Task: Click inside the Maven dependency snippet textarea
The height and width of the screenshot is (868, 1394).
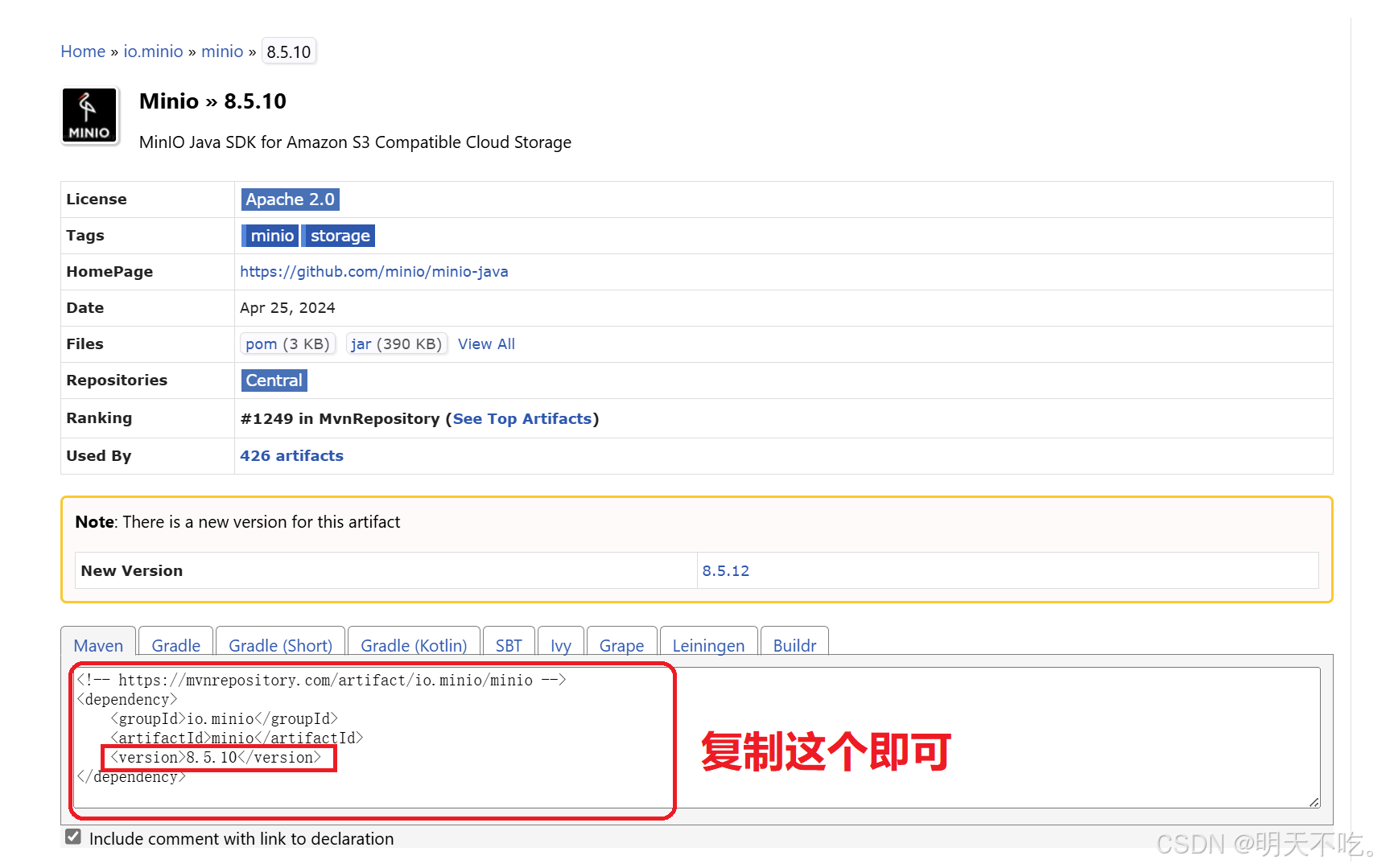Action: click(x=697, y=738)
